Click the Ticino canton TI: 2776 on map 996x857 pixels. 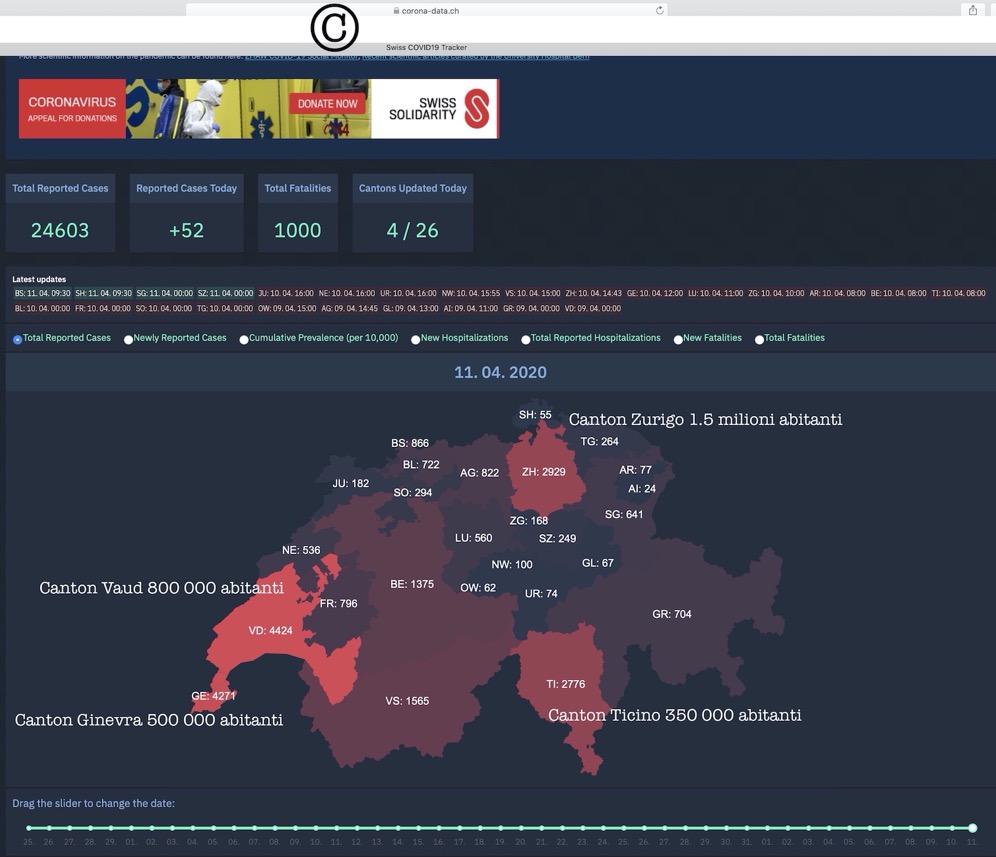coord(566,684)
